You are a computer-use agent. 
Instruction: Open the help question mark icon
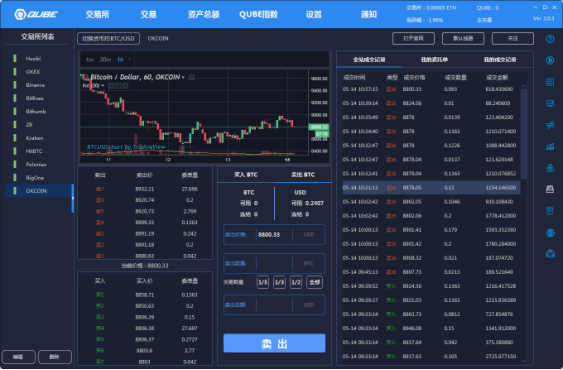550,39
